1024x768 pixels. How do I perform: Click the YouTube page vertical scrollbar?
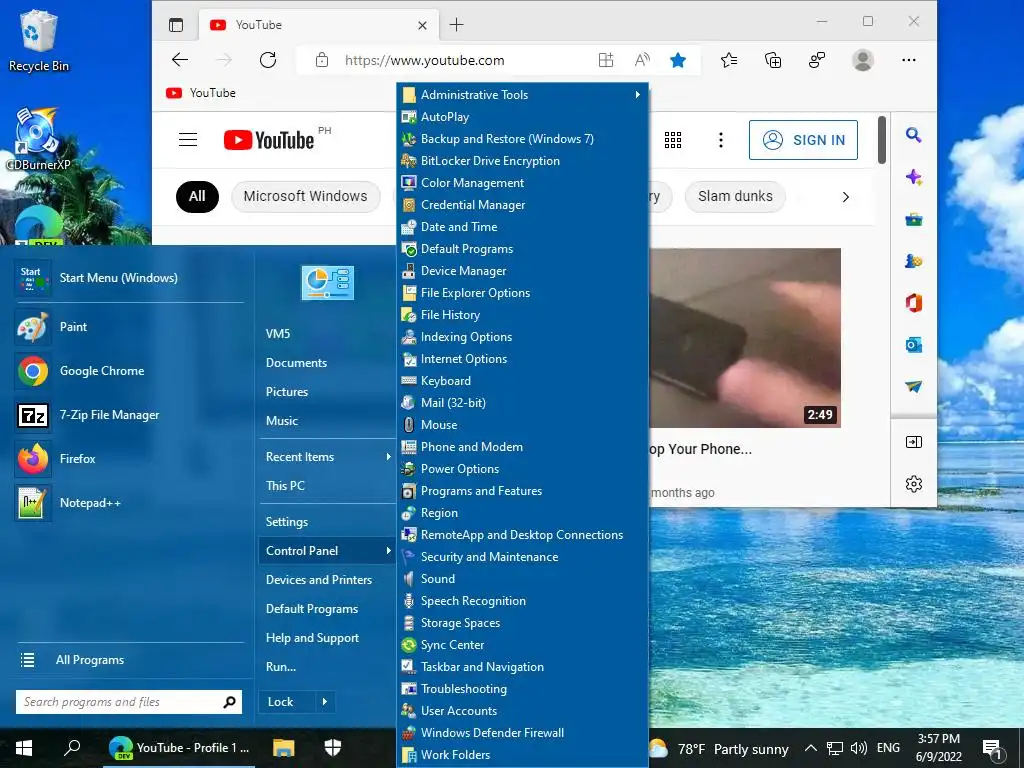(881, 140)
